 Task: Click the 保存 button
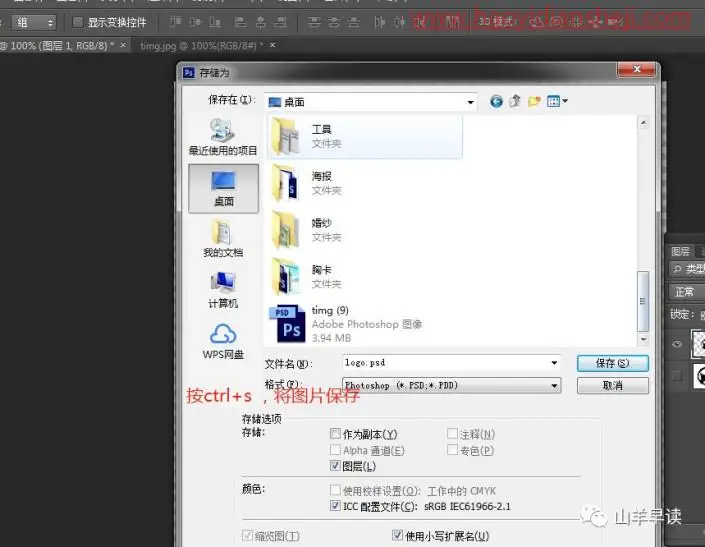pos(612,363)
